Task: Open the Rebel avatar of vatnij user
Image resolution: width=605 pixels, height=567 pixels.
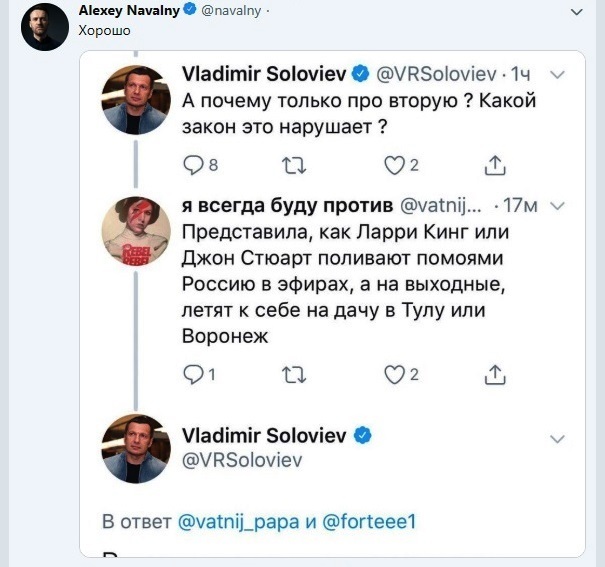Action: click(x=135, y=231)
